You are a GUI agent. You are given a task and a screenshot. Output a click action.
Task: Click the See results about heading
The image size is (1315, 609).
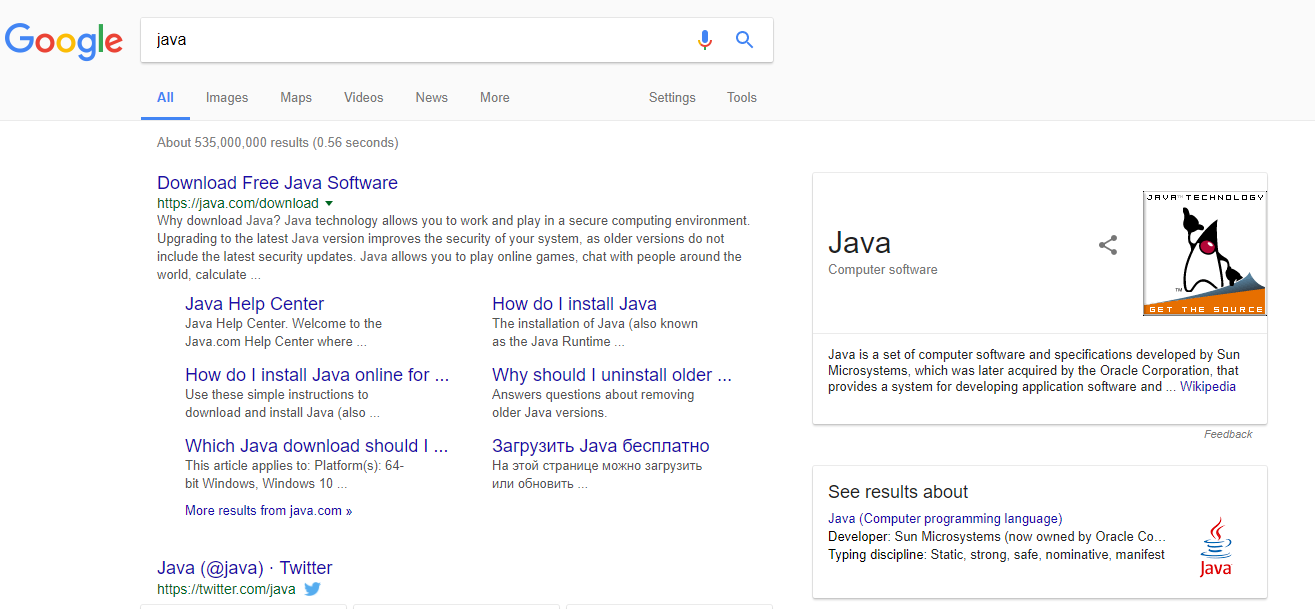pyautogui.click(x=898, y=492)
